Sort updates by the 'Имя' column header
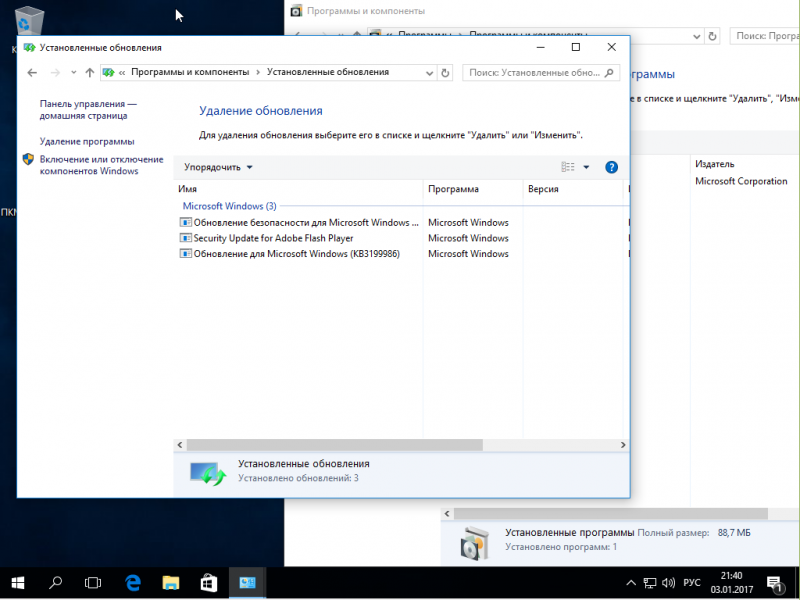The width and height of the screenshot is (800, 600). coord(298,189)
